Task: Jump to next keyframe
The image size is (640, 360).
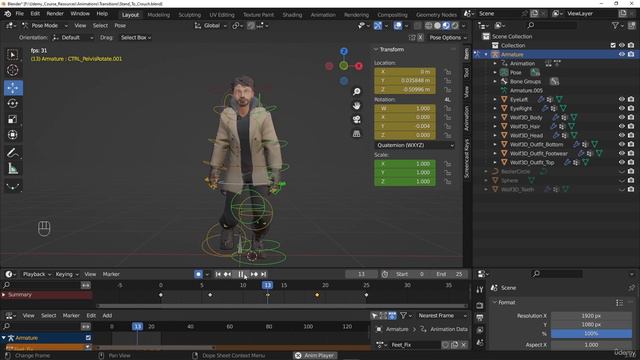Action: 254,274
